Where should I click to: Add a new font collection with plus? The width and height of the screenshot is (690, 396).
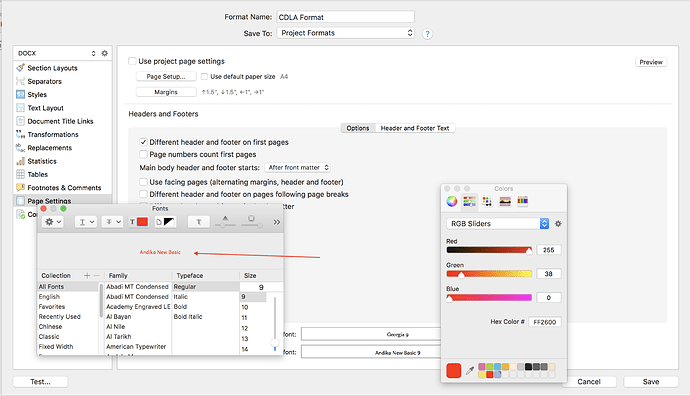pos(87,275)
